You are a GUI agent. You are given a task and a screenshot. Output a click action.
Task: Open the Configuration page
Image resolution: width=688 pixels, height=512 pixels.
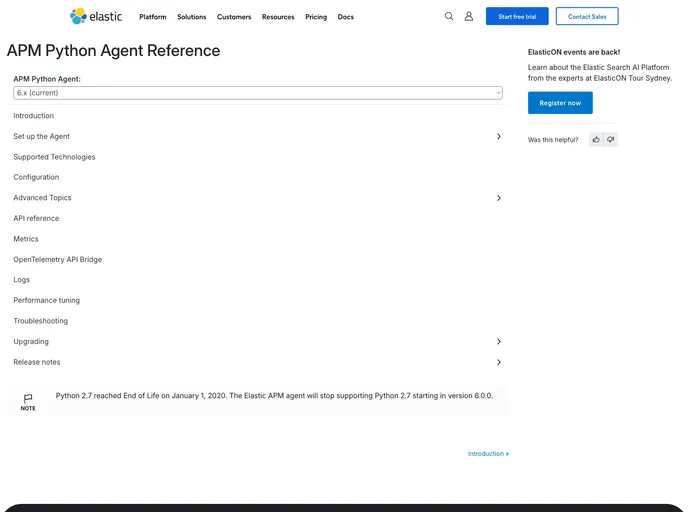coord(36,177)
